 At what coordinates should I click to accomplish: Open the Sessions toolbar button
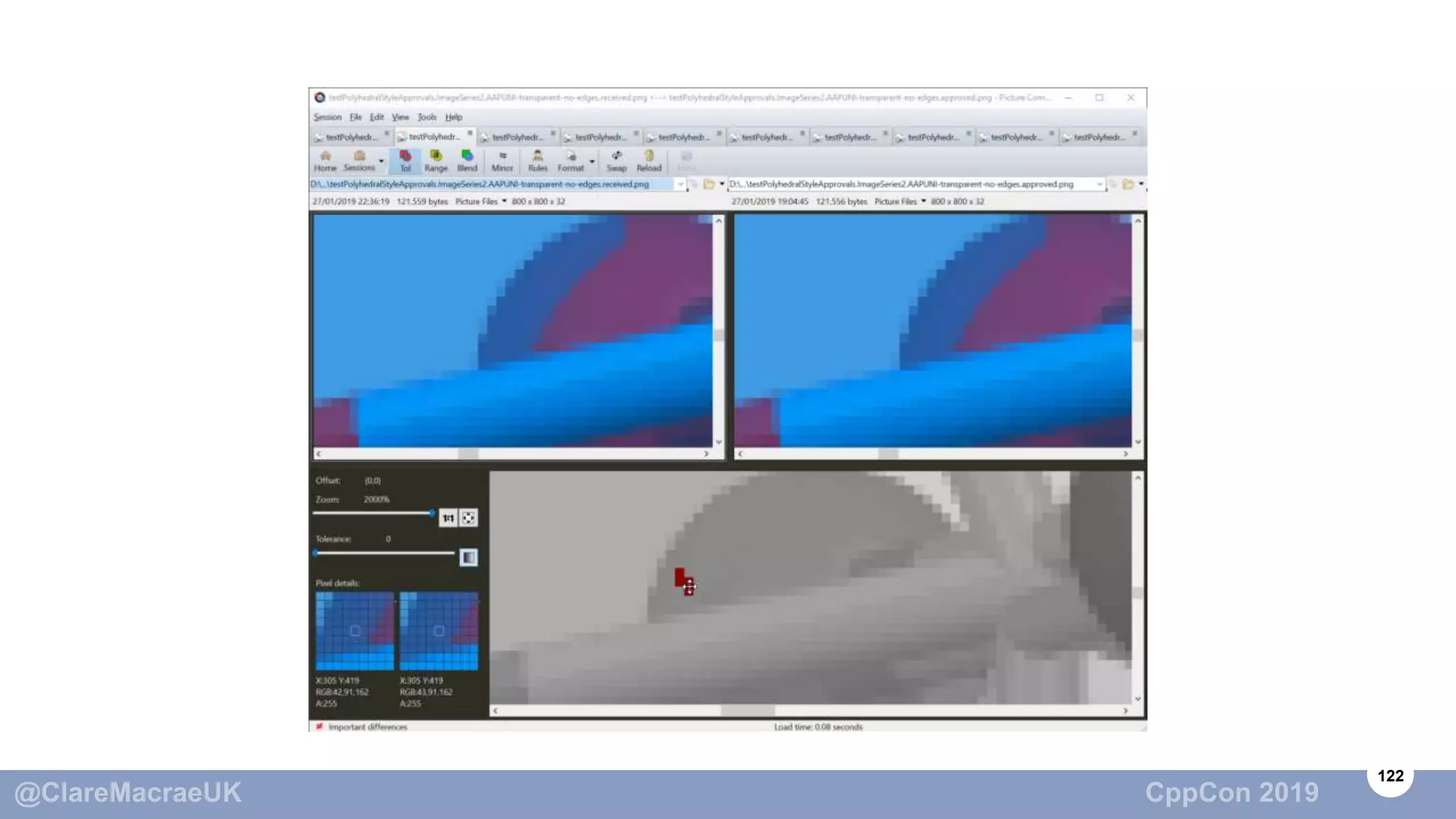click(359, 161)
